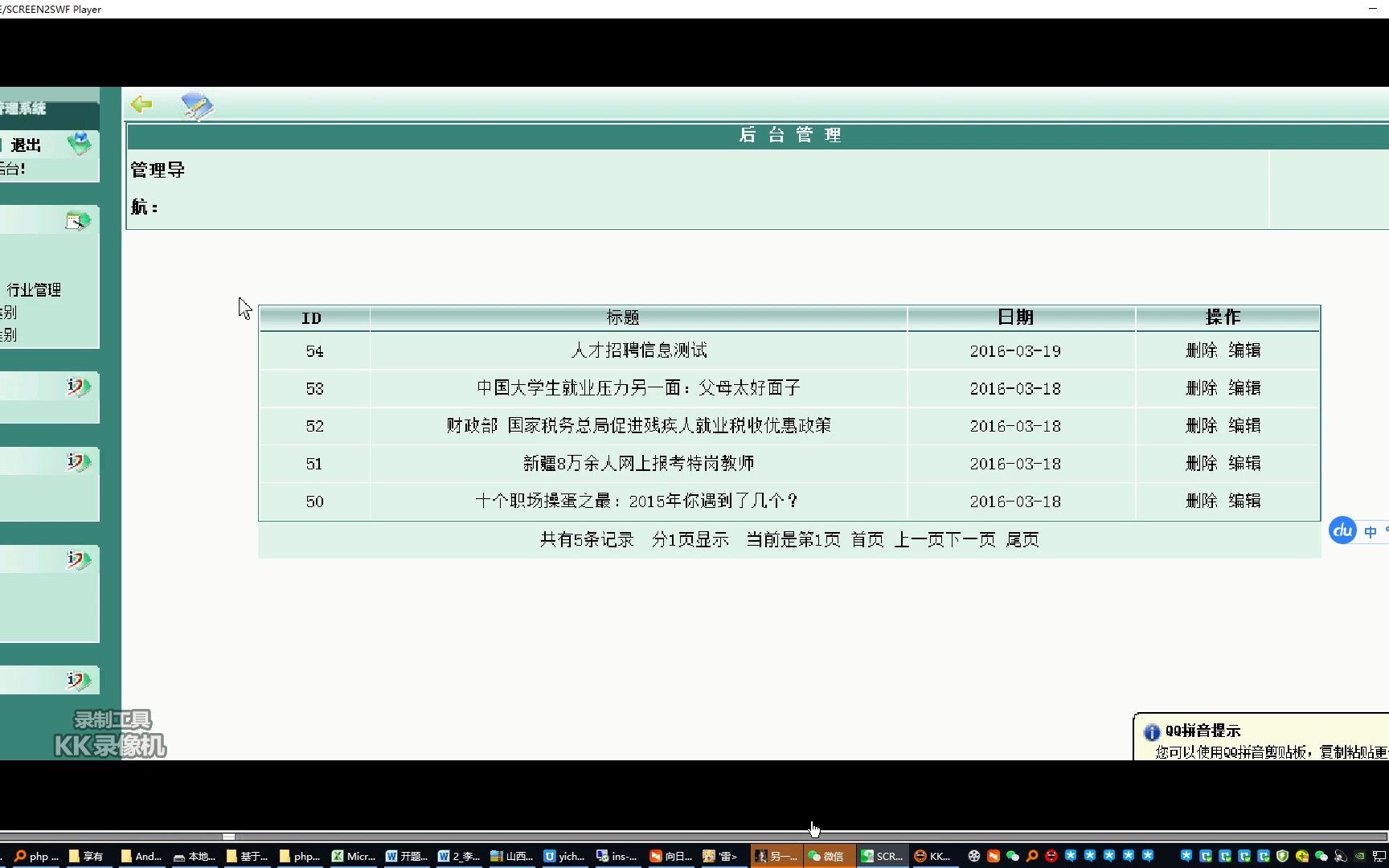Open the ins-... taskbar item

617,856
